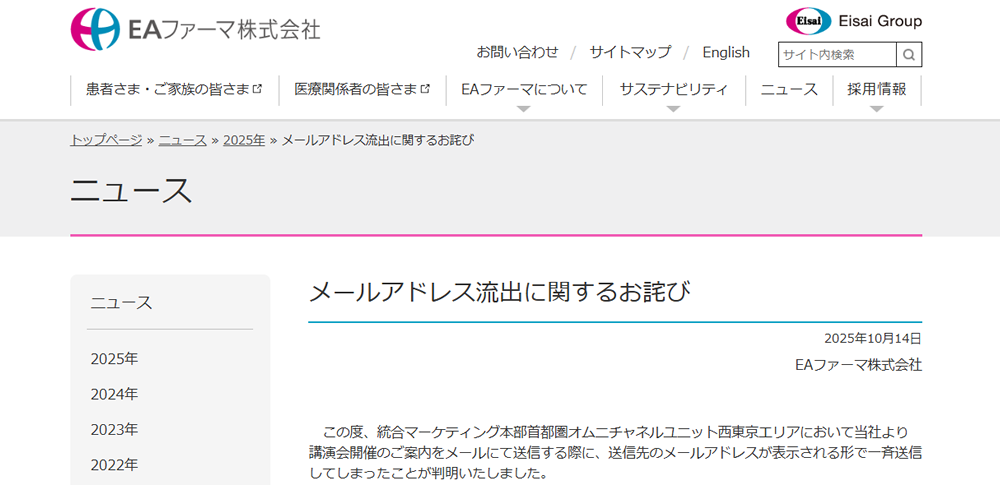Viewport: 1000px width, 485px height.
Task: Select 2024年 in the news sidebar
Action: (x=114, y=394)
